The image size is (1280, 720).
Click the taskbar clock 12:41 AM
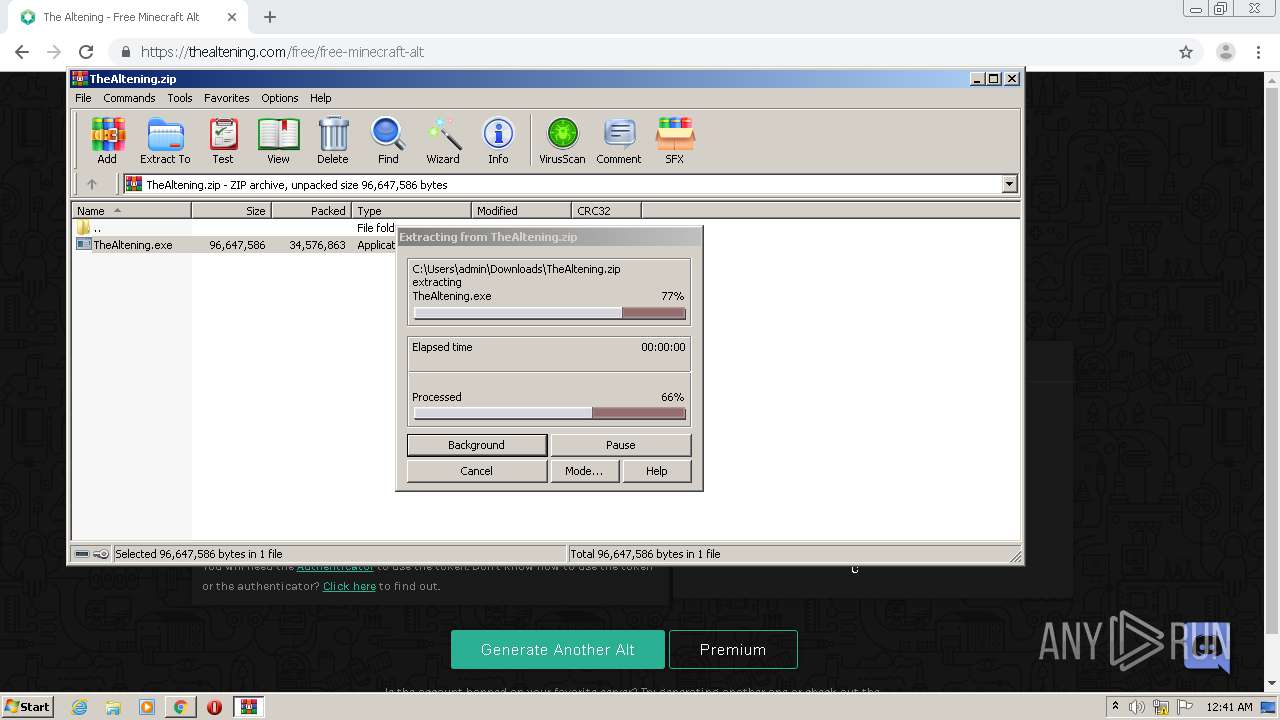pos(1229,707)
